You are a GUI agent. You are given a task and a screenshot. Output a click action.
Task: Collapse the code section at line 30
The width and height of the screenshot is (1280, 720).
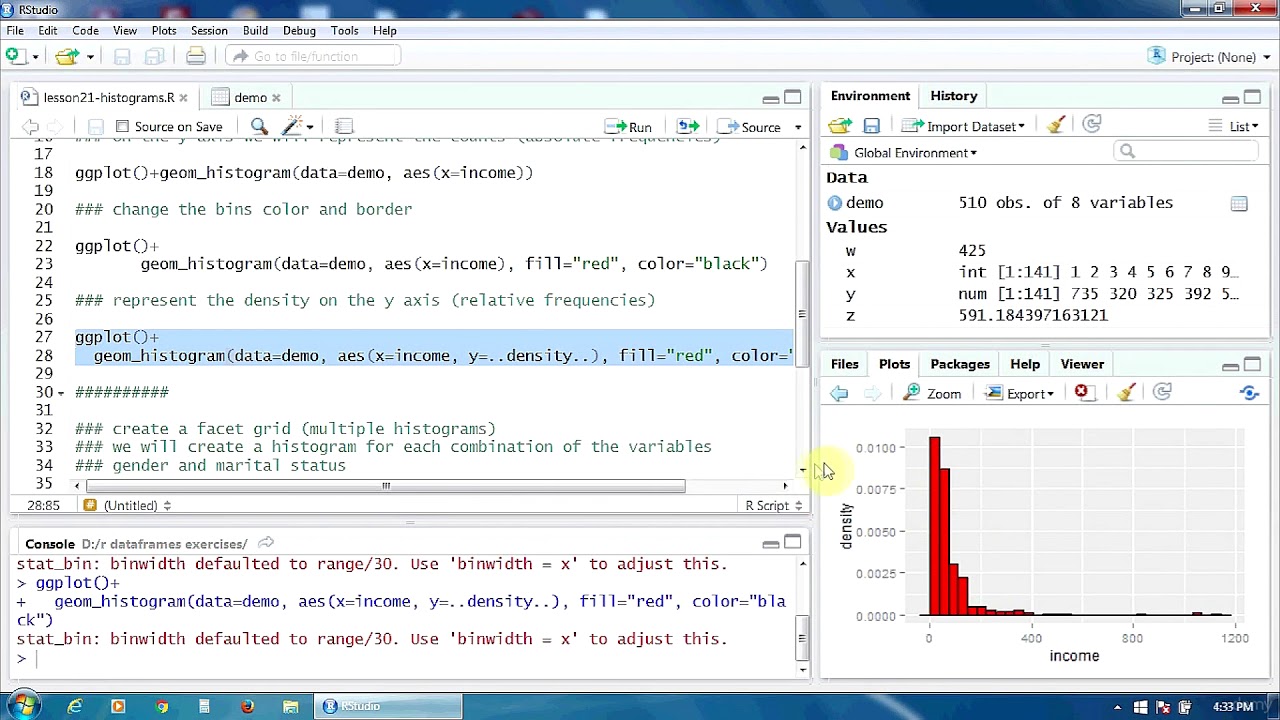pyautogui.click(x=60, y=392)
